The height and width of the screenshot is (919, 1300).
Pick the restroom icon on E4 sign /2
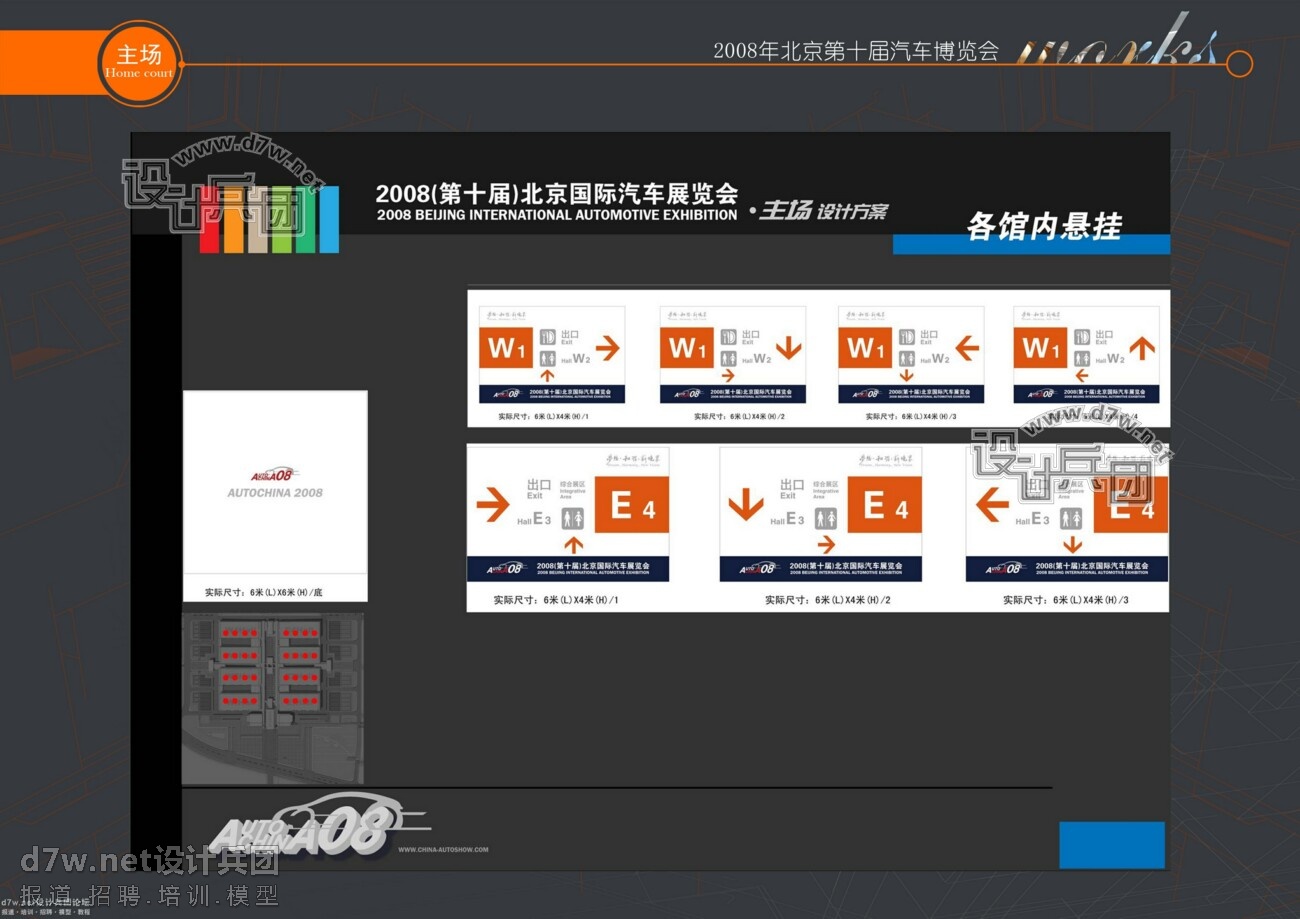(826, 518)
